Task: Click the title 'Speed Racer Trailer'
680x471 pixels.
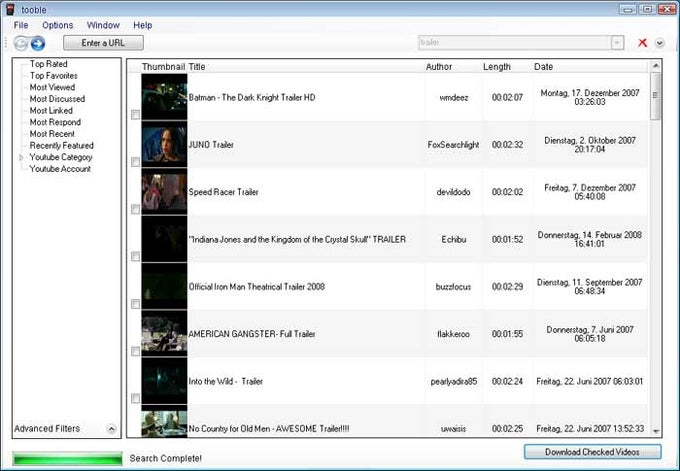Action: 223,192
